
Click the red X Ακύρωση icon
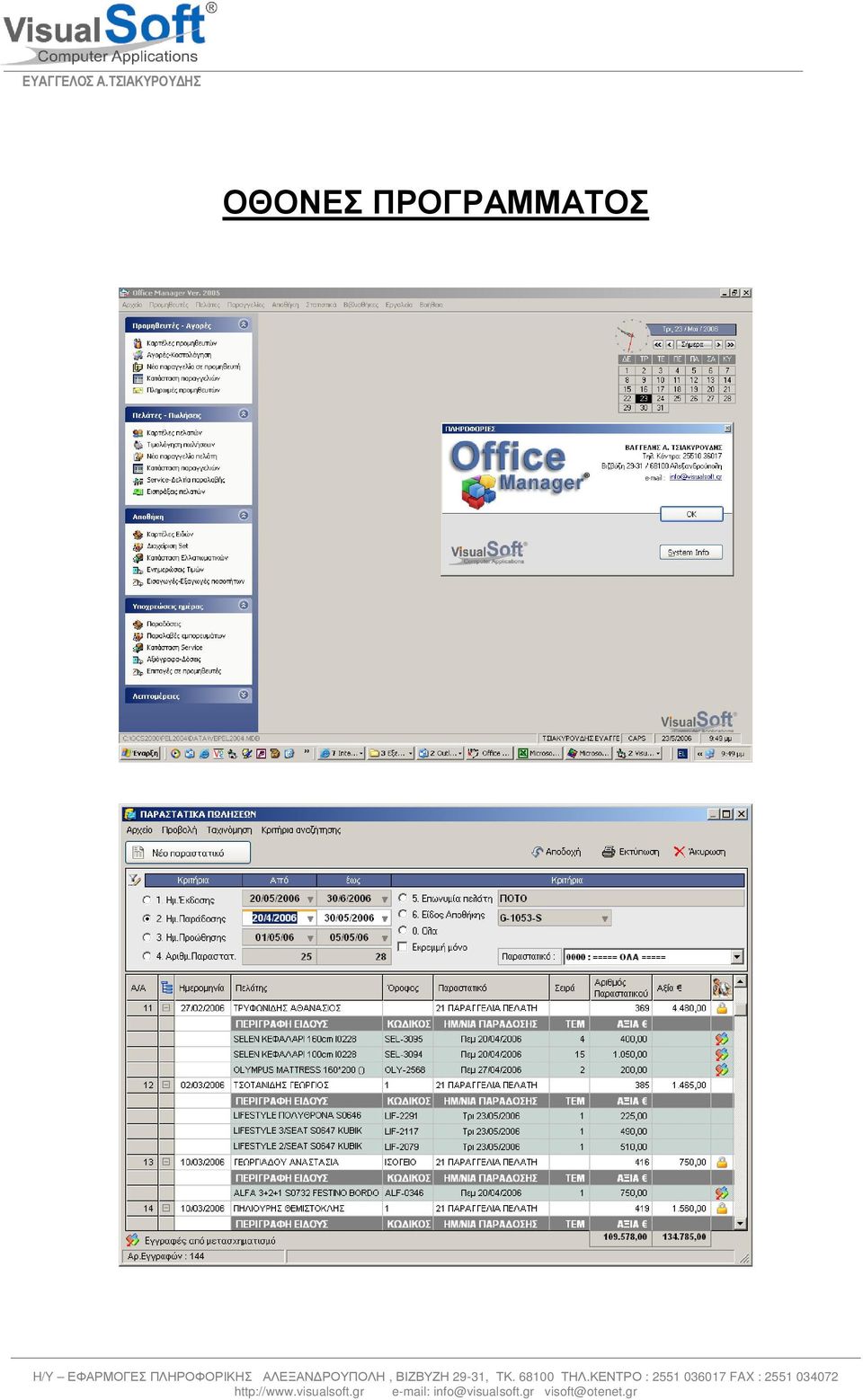click(x=680, y=852)
